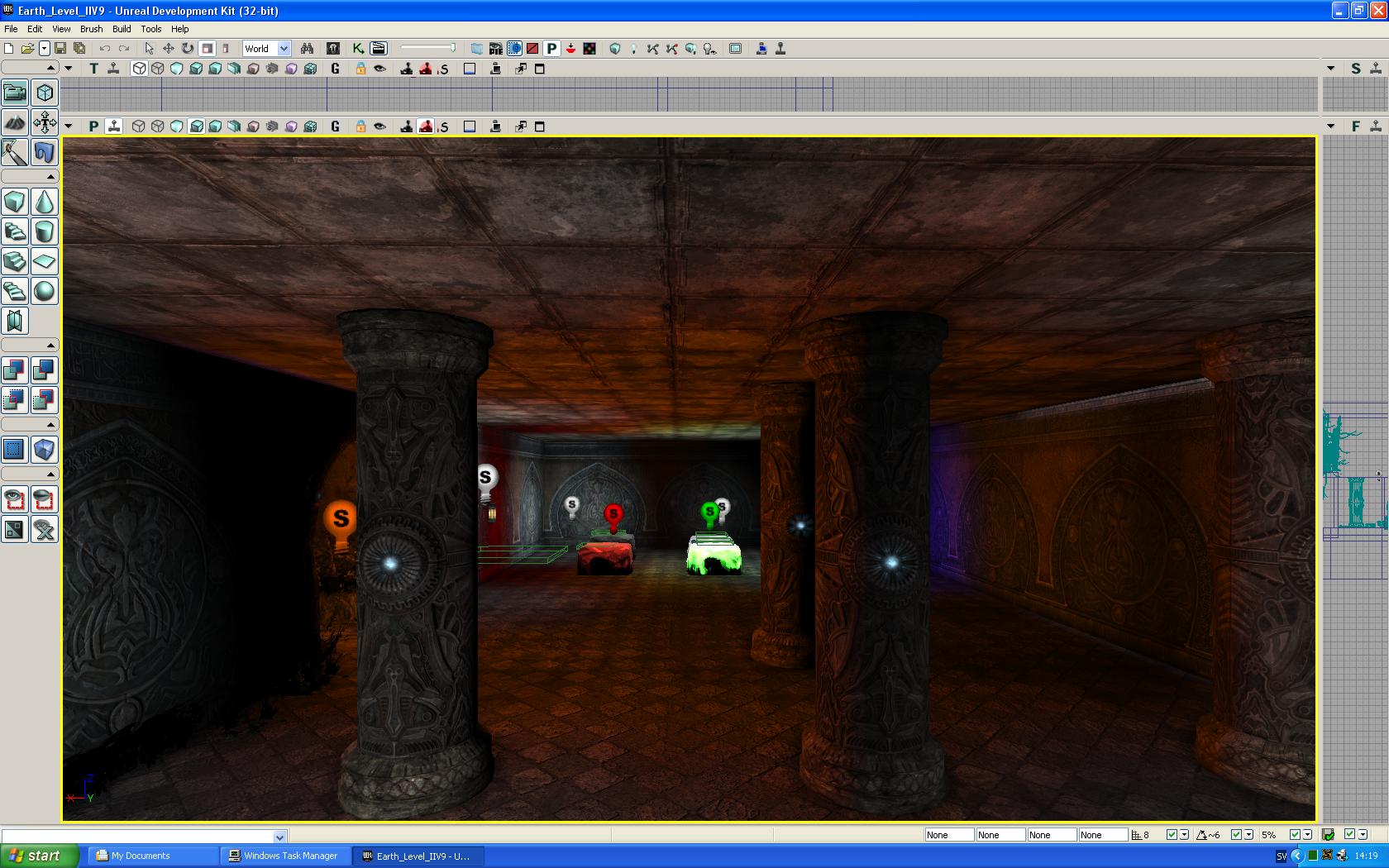Select the Linear Staircase brush builder
The width and height of the screenshot is (1389, 868).
pos(15,261)
